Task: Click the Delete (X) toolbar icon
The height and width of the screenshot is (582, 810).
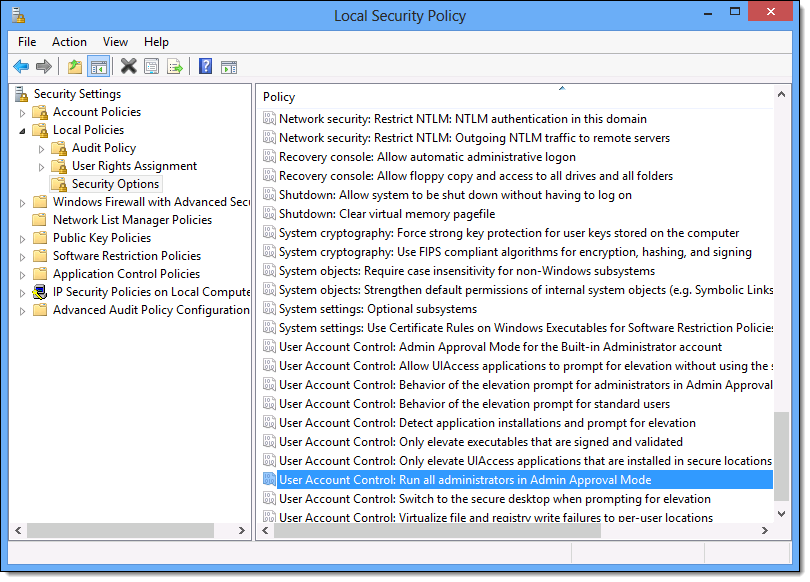Action: (x=127, y=66)
